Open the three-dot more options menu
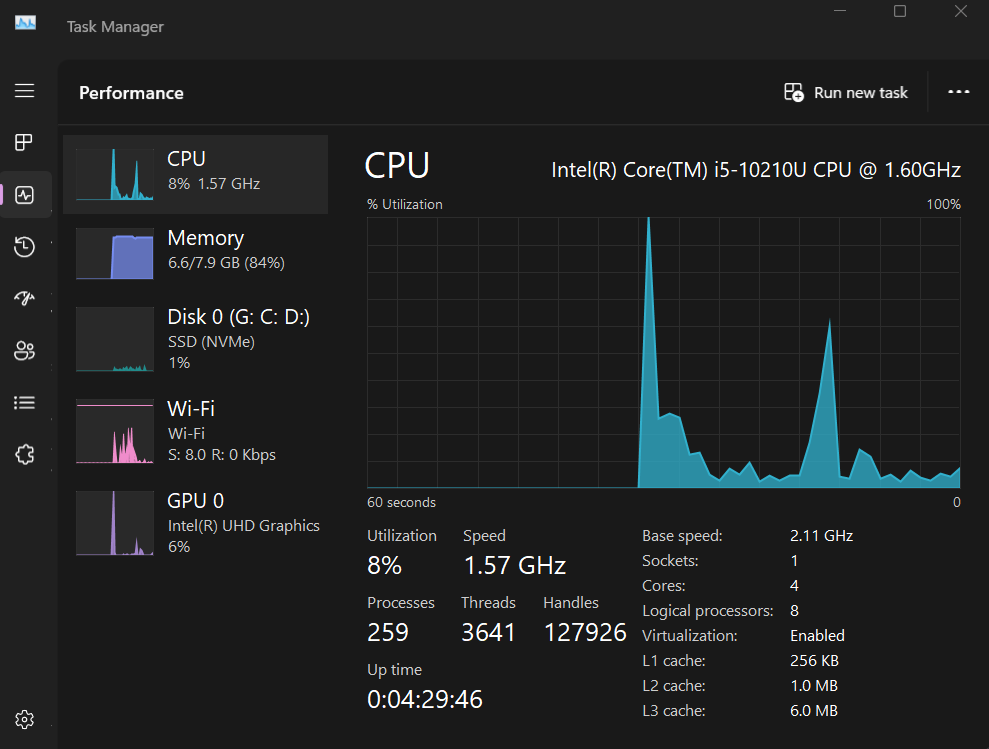 959,92
